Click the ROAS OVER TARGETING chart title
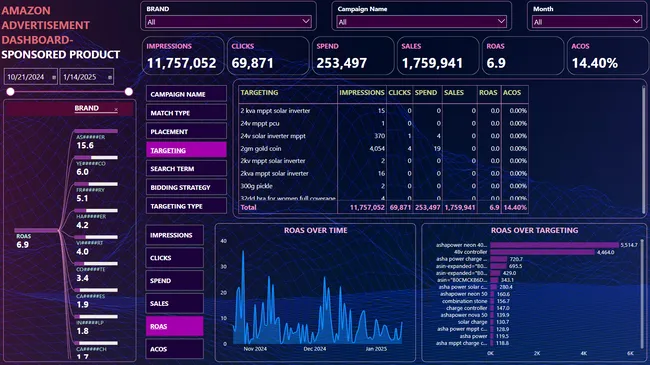This screenshot has height=365, width=650. [534, 230]
